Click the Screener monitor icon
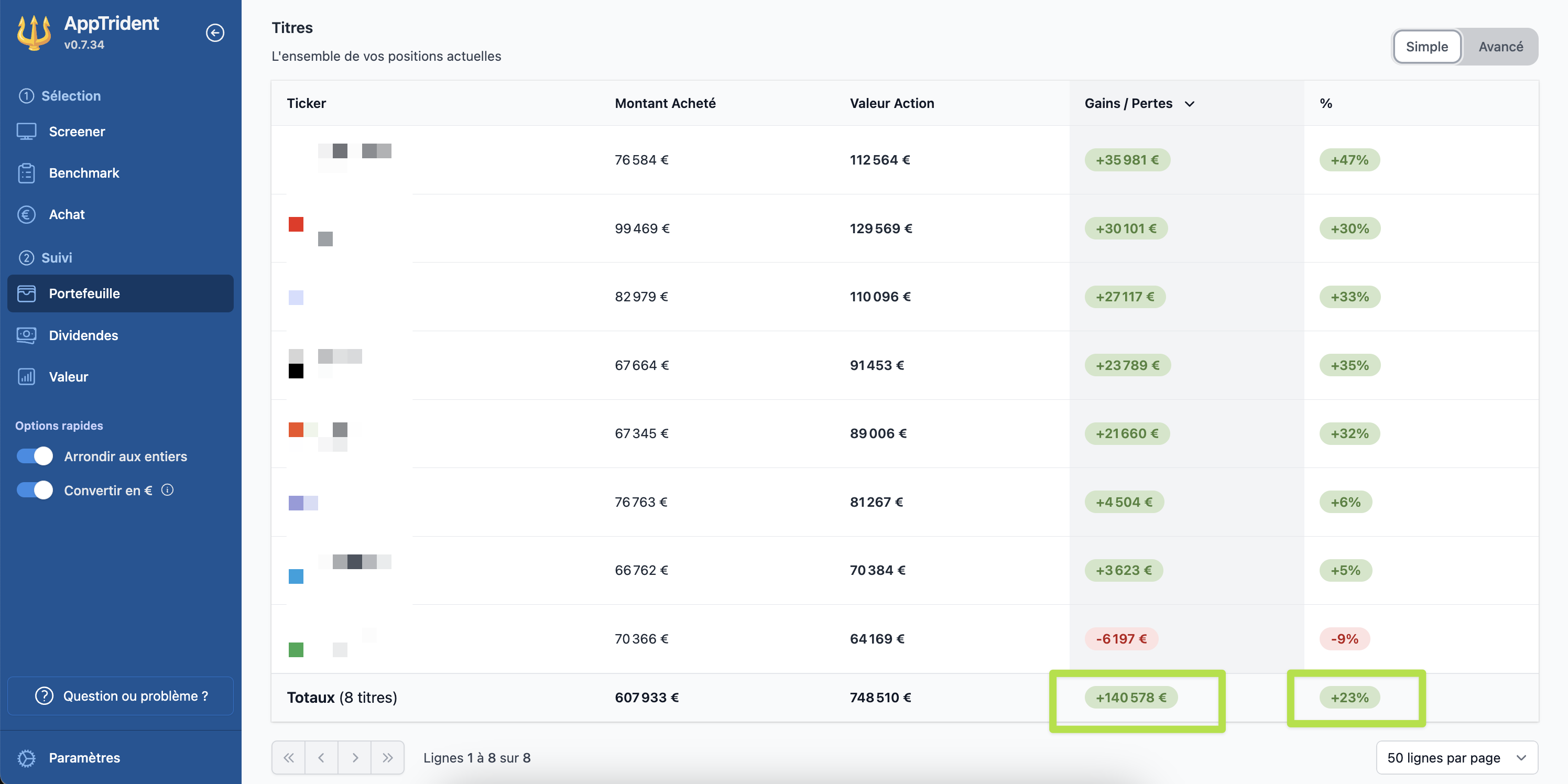This screenshot has height=784, width=1568. pos(26,132)
